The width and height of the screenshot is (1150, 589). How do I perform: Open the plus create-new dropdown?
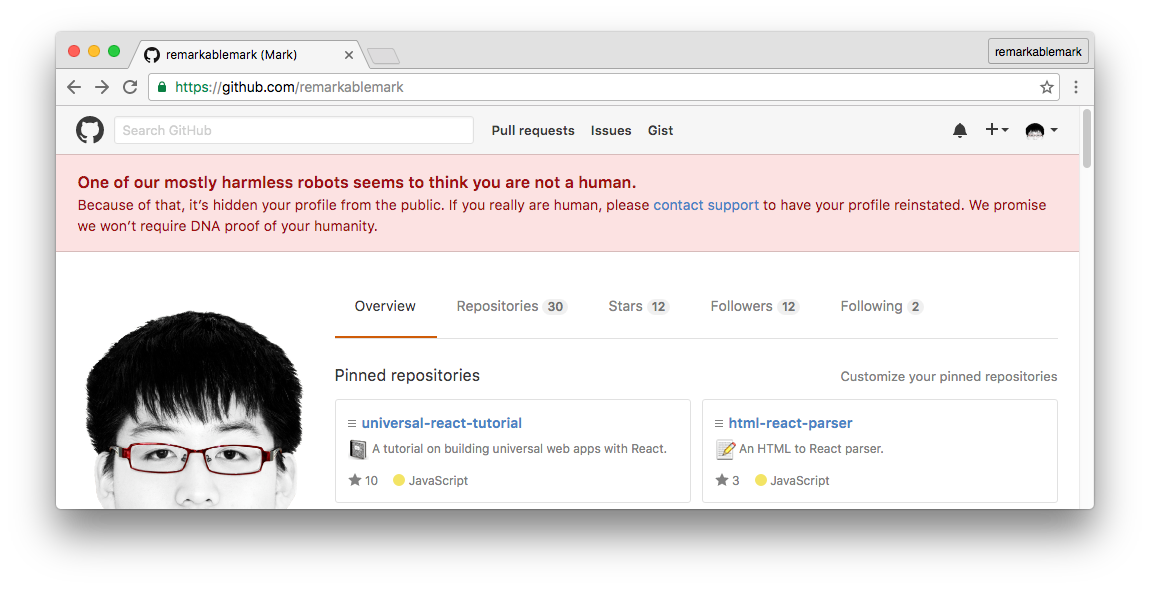click(997, 129)
